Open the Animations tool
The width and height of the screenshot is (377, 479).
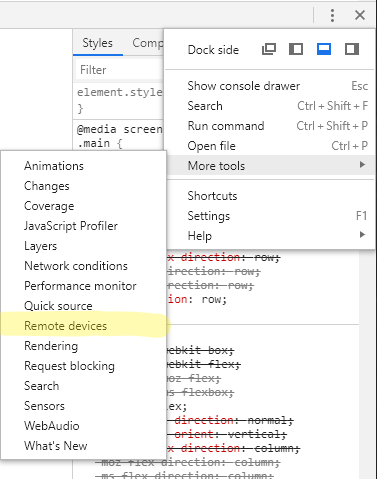coord(83,166)
